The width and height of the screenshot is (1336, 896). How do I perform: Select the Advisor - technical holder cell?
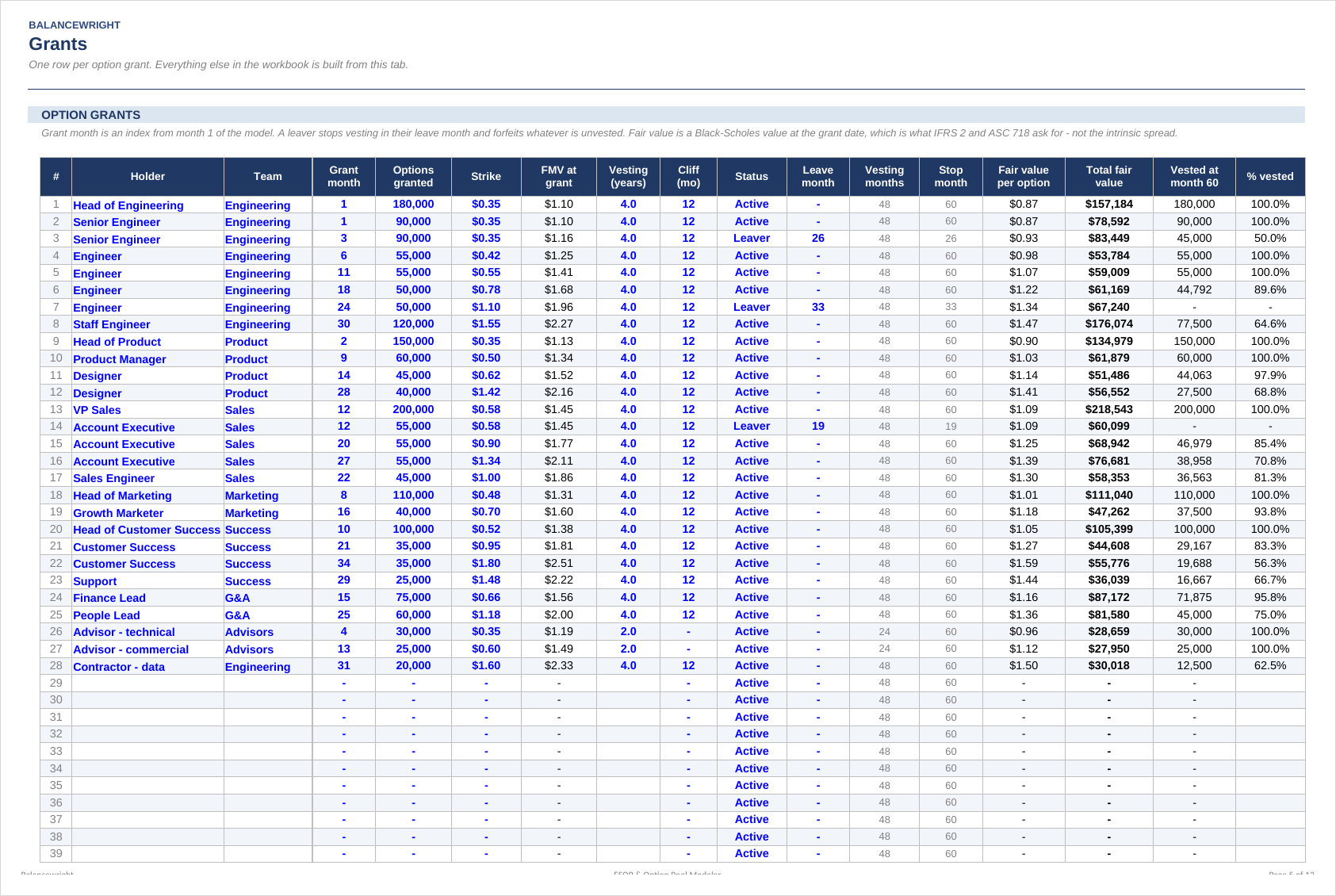[147, 632]
